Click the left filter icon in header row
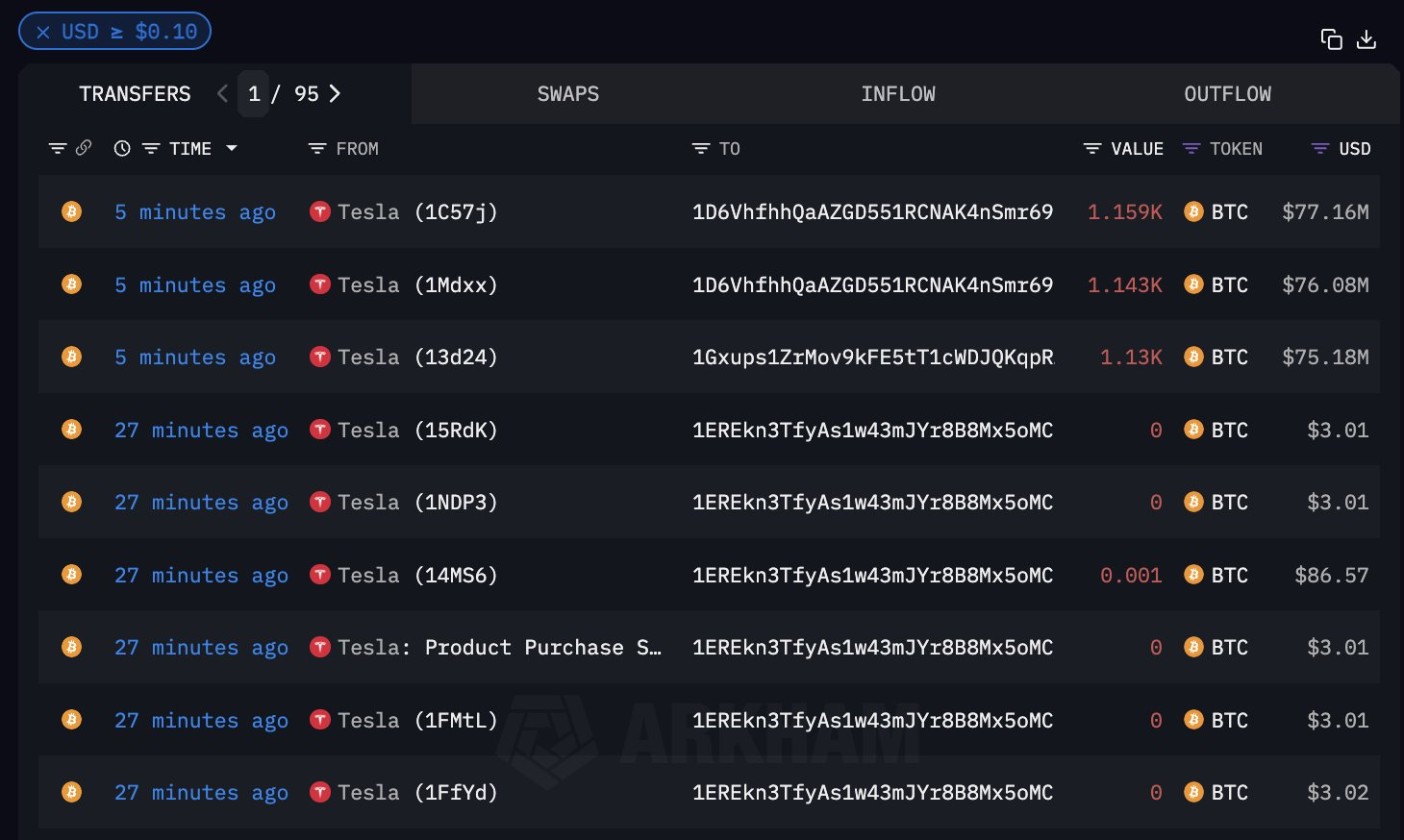1404x840 pixels. 58,148
